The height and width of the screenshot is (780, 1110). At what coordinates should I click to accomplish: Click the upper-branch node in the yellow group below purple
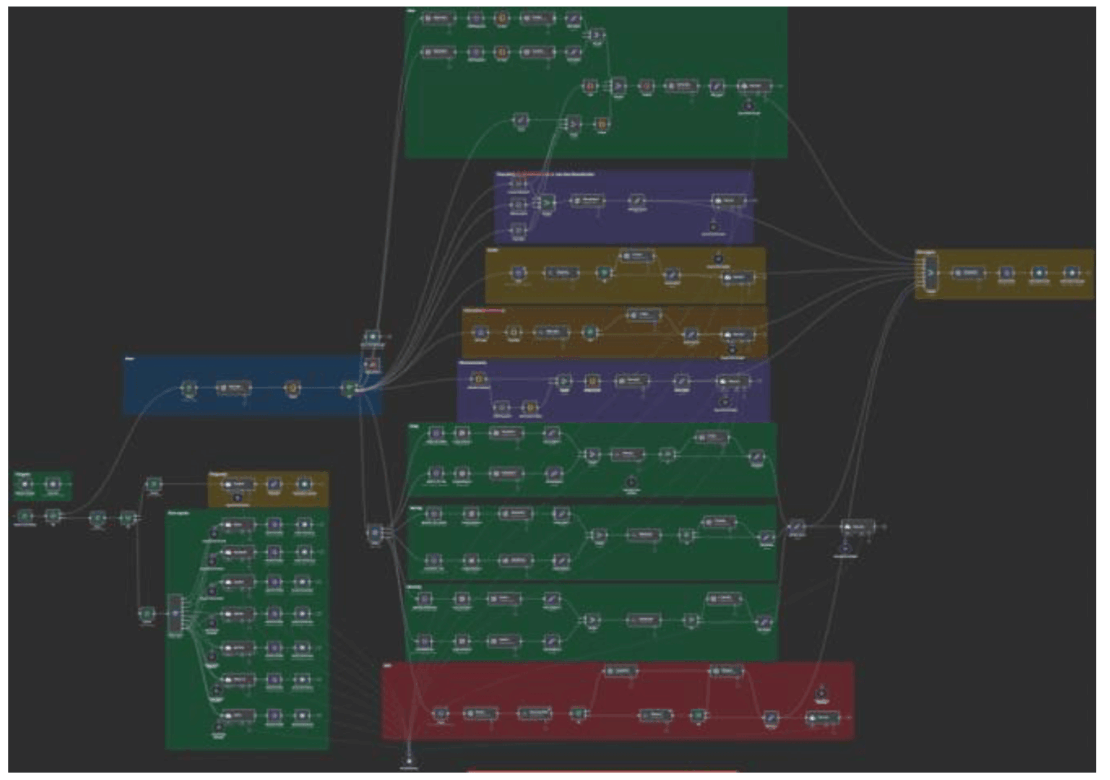(x=636, y=256)
